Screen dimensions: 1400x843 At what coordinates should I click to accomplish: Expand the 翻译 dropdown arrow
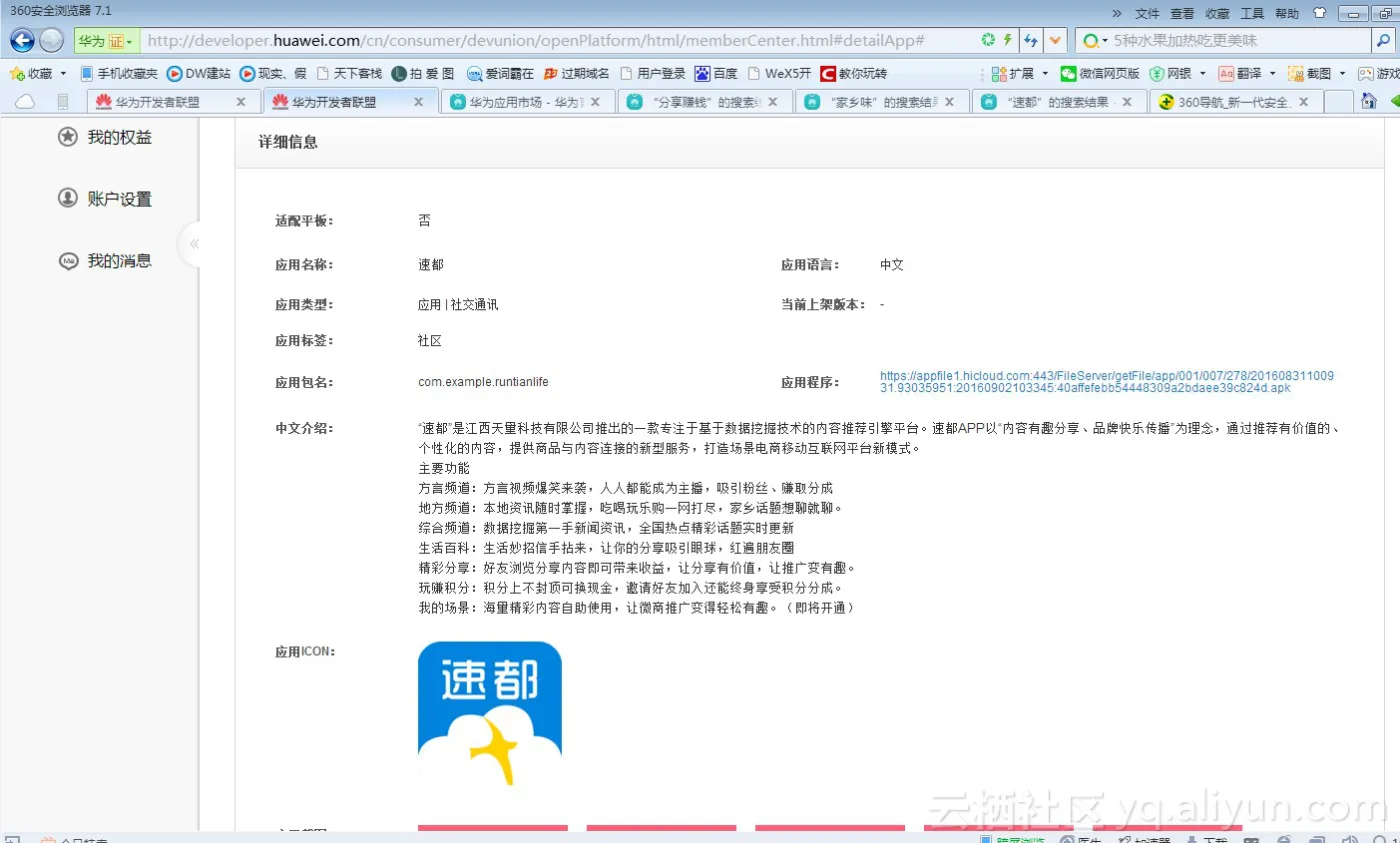point(1272,73)
